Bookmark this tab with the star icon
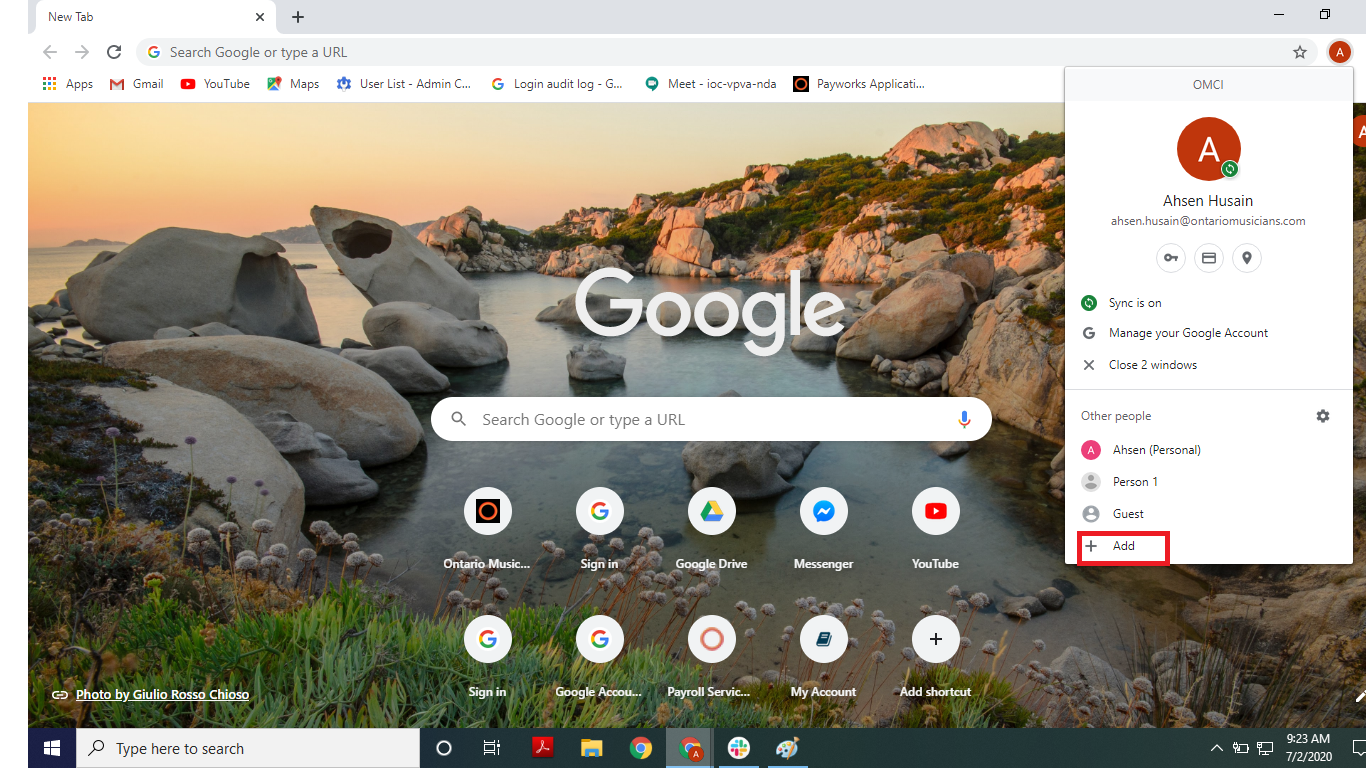Image resolution: width=1366 pixels, height=768 pixels. tap(1300, 52)
